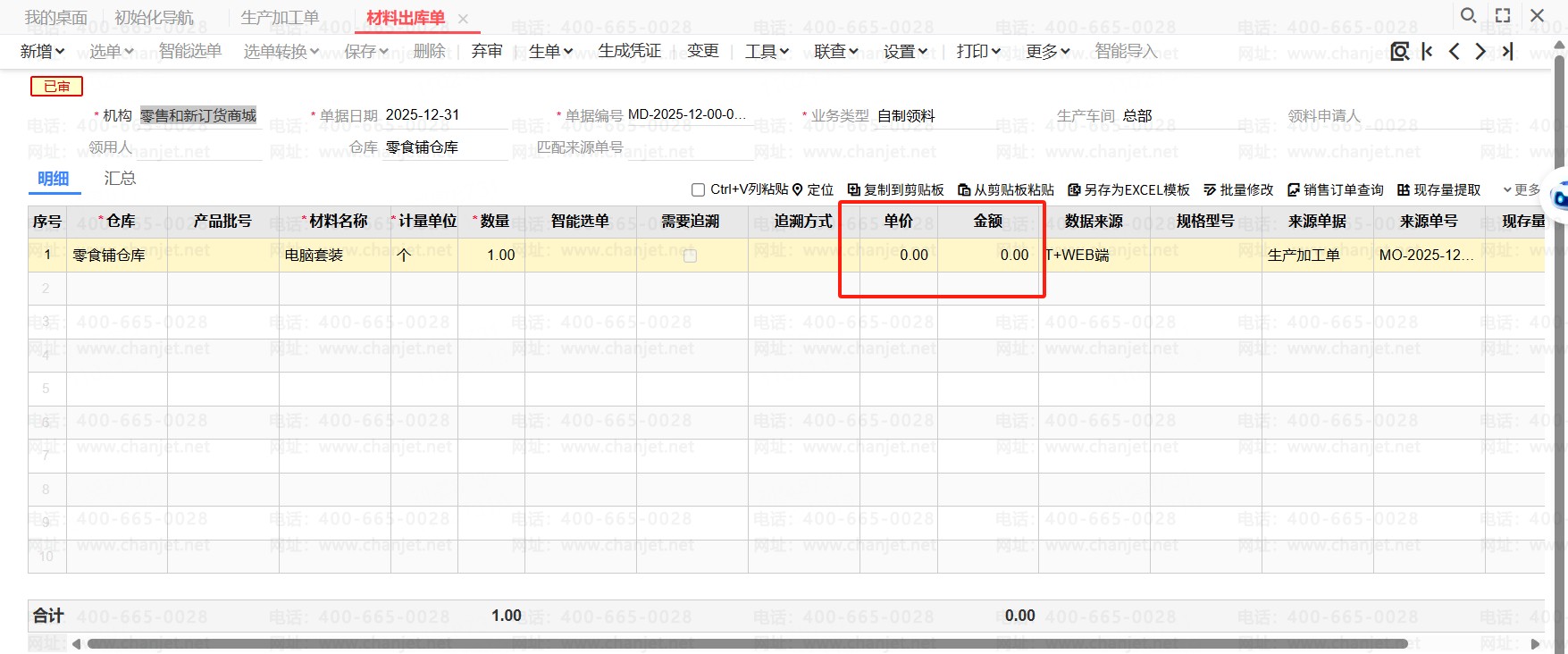This screenshot has height=654, width=1568.
Task: Toggle fullscreen with the expand icon
Action: click(1503, 16)
